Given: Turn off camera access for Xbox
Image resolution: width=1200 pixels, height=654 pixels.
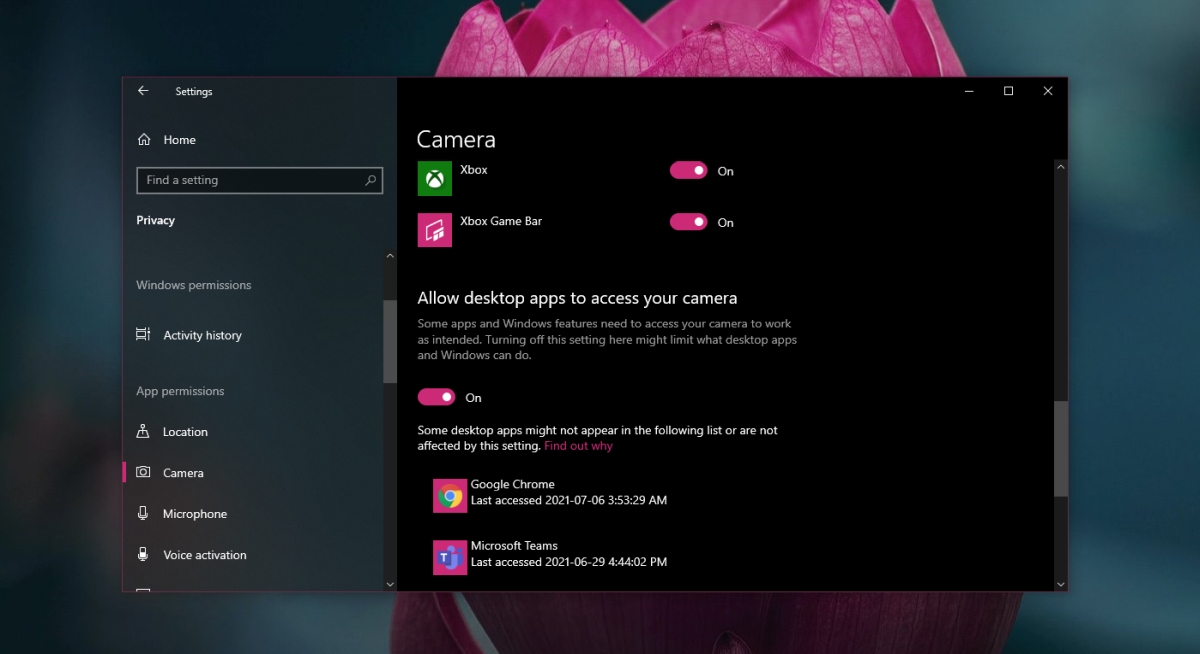Looking at the screenshot, I should [x=688, y=171].
